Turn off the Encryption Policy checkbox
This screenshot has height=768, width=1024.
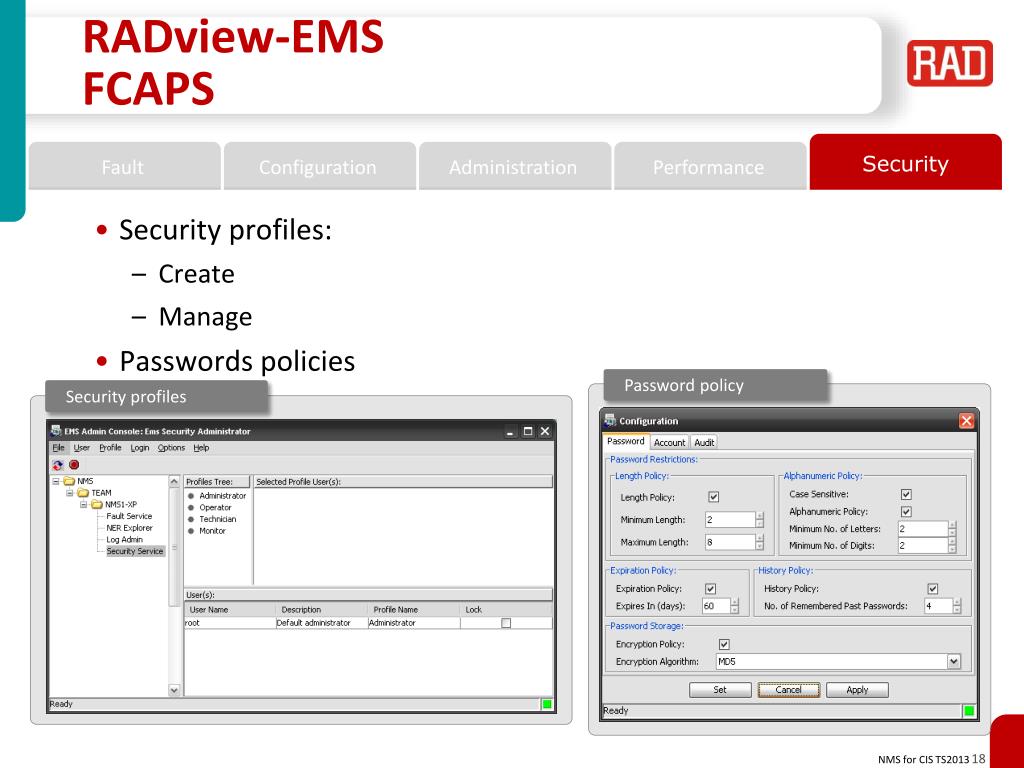(724, 644)
